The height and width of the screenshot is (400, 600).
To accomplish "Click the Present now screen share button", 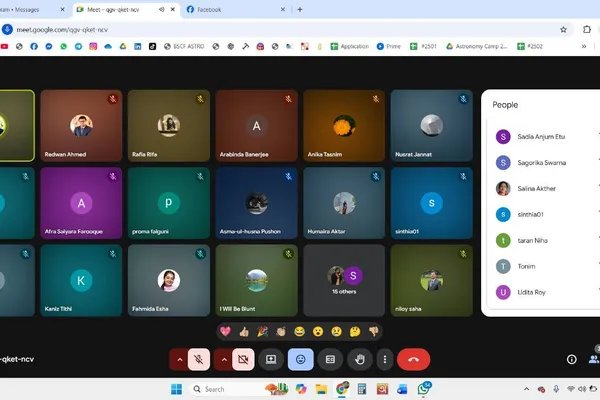I will point(271,359).
